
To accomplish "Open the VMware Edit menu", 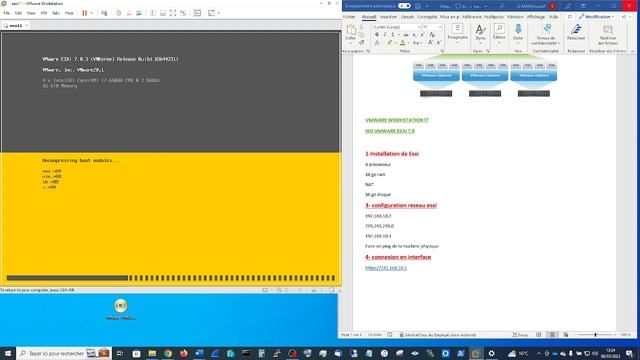I will (x=18, y=13).
